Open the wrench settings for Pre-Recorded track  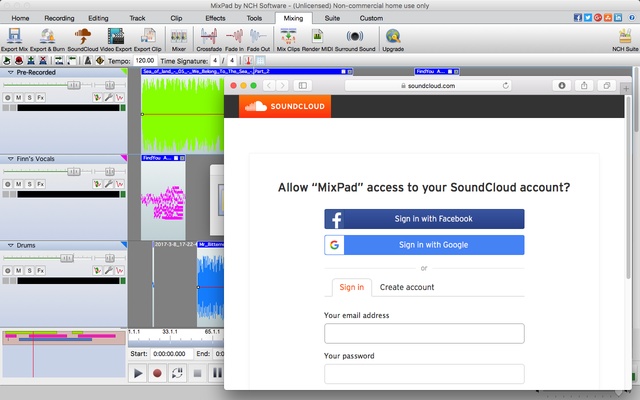pyautogui.click(x=108, y=98)
